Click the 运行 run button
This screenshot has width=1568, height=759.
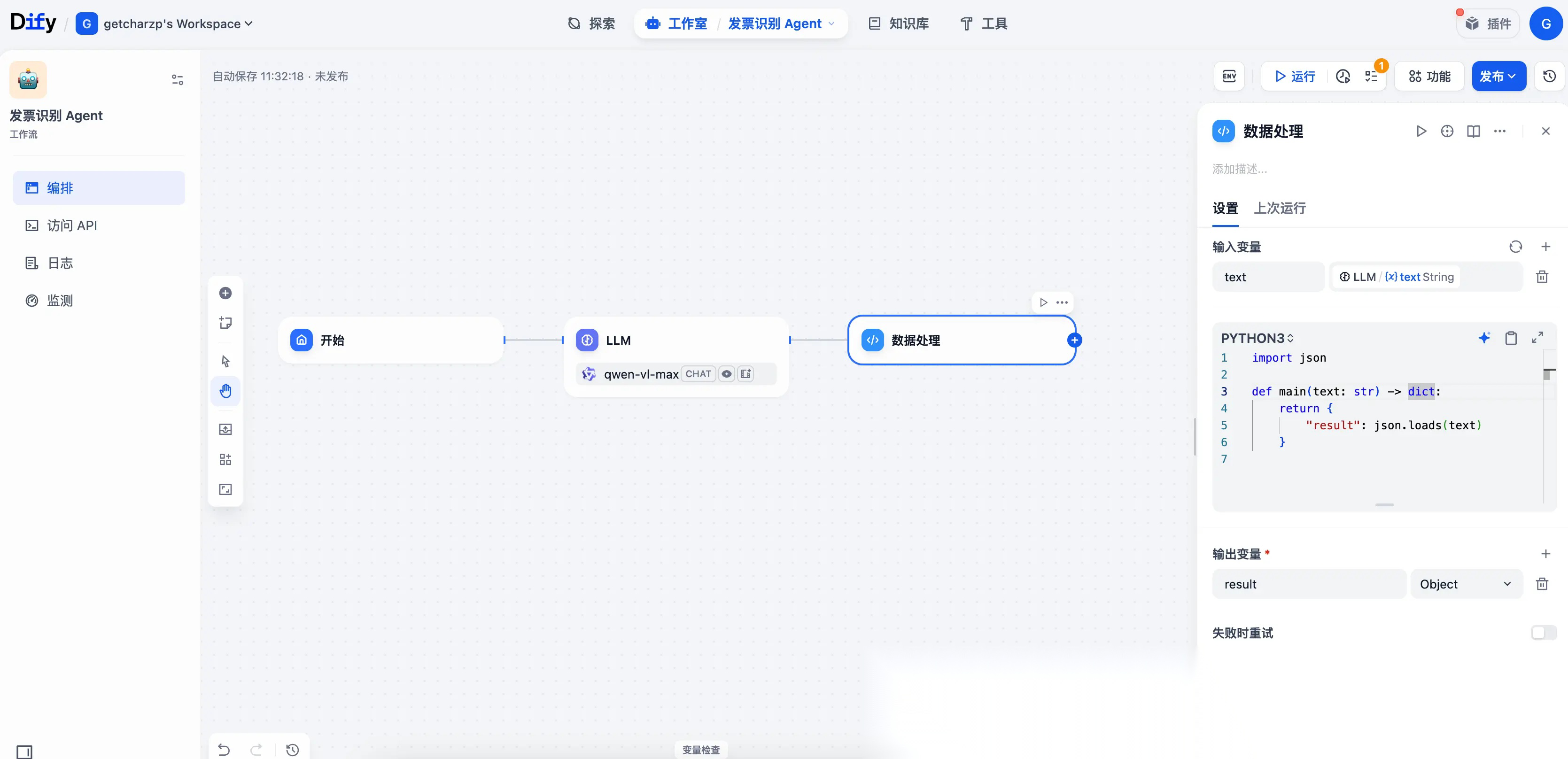(1295, 76)
